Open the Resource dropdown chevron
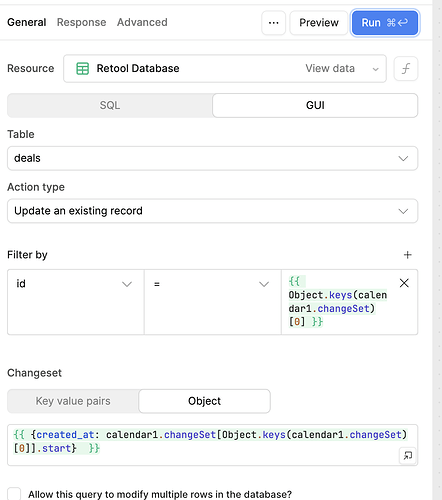This screenshot has width=442, height=500. coord(375,69)
